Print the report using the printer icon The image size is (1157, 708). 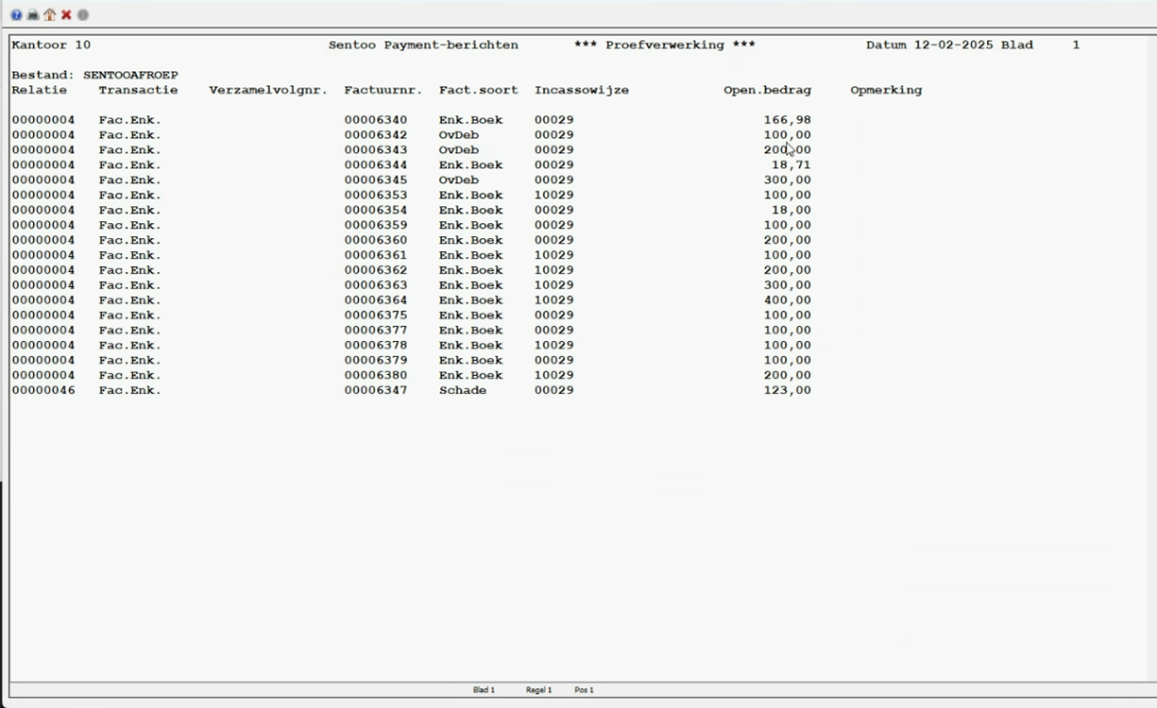click(32, 15)
